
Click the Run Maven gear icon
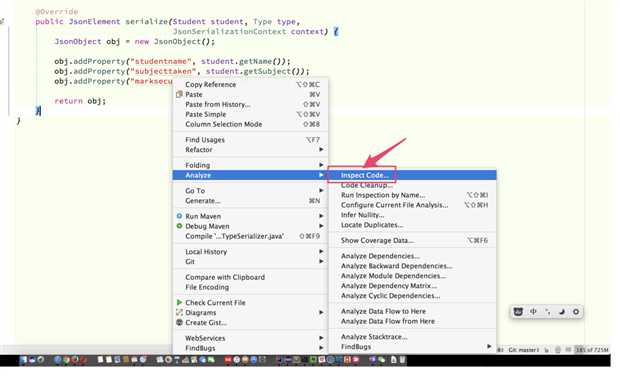click(x=179, y=216)
